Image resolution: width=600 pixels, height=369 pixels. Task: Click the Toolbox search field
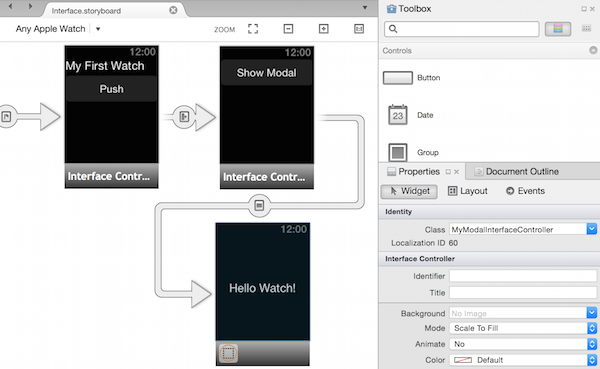point(461,29)
